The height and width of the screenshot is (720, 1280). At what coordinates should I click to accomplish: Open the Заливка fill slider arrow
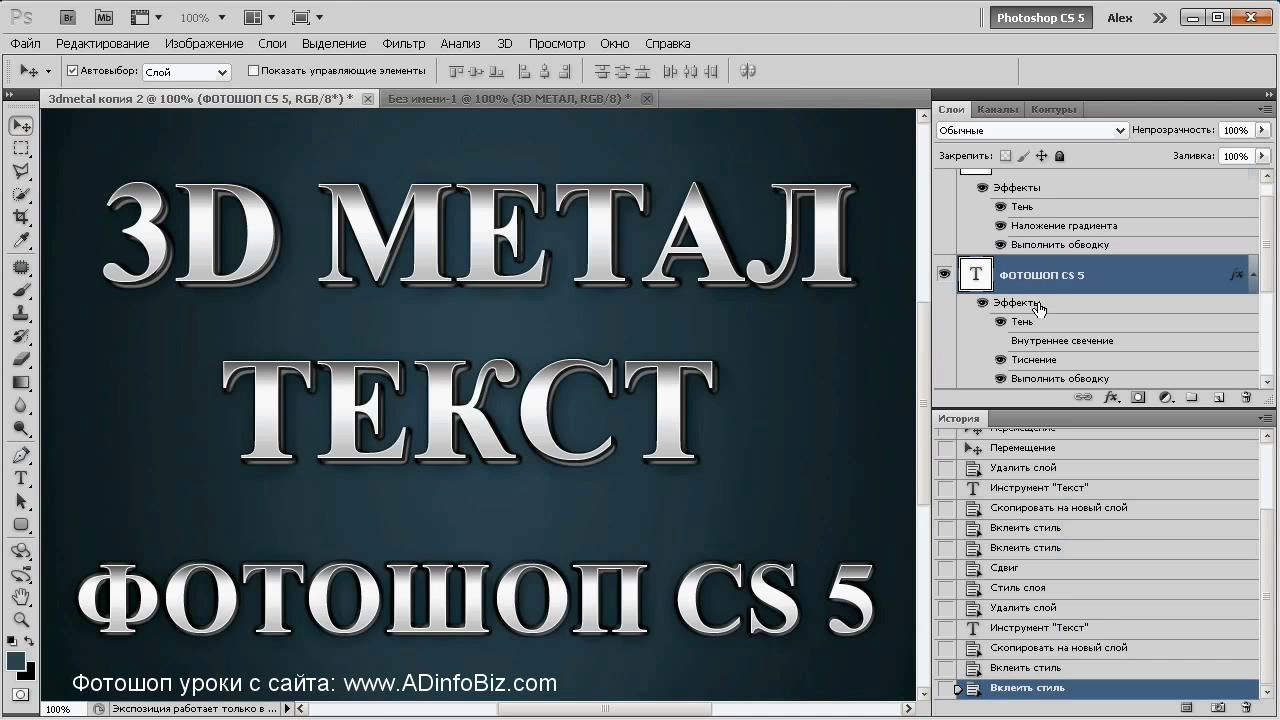coord(1262,156)
